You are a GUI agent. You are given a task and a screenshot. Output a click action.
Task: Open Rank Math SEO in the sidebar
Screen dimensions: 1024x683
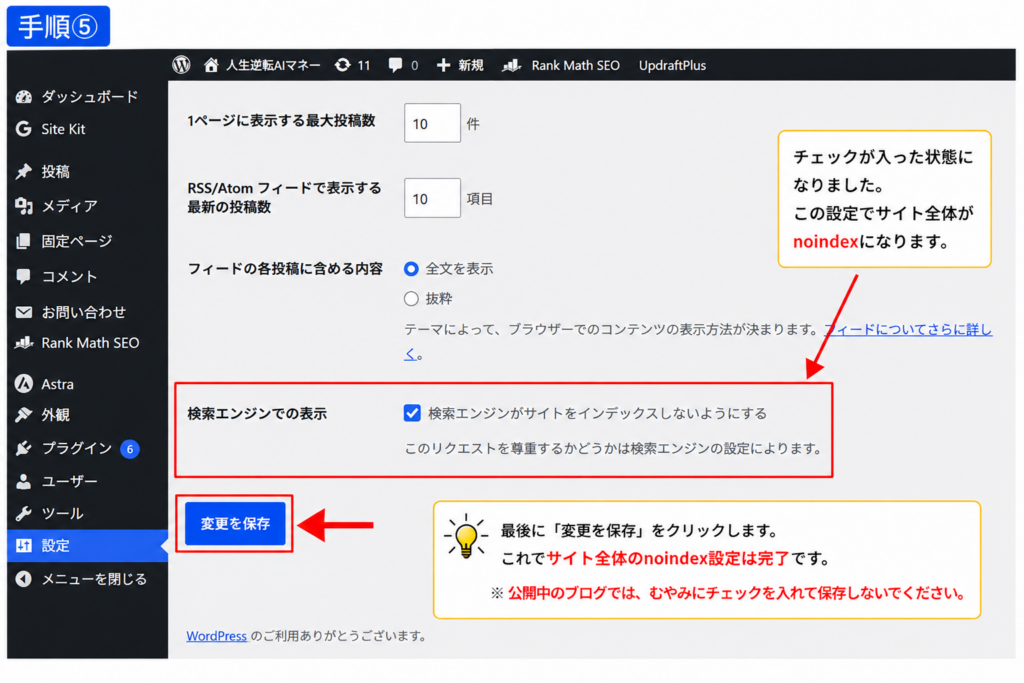[x=88, y=343]
